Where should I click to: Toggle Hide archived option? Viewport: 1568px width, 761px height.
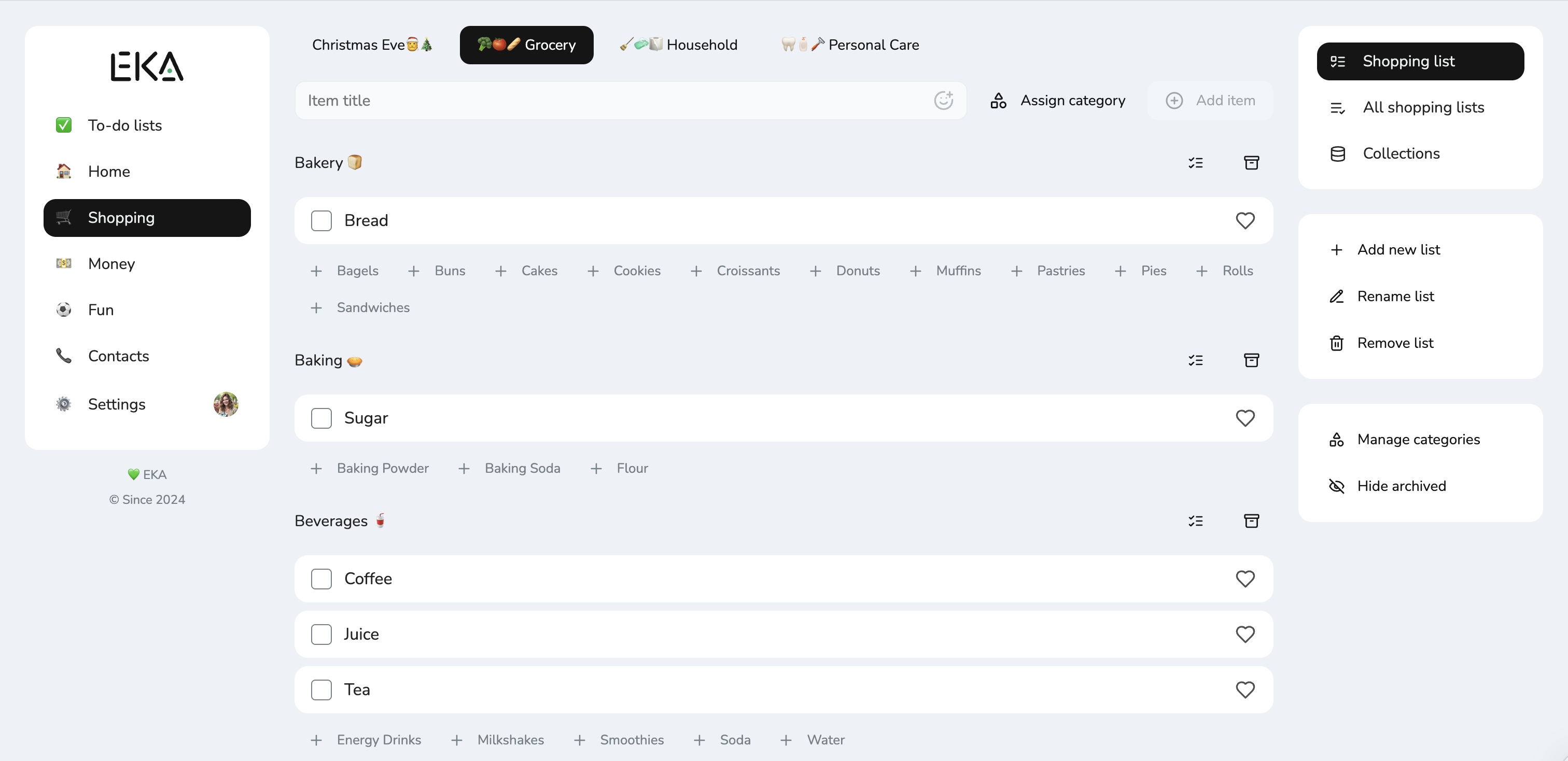pyautogui.click(x=1387, y=485)
